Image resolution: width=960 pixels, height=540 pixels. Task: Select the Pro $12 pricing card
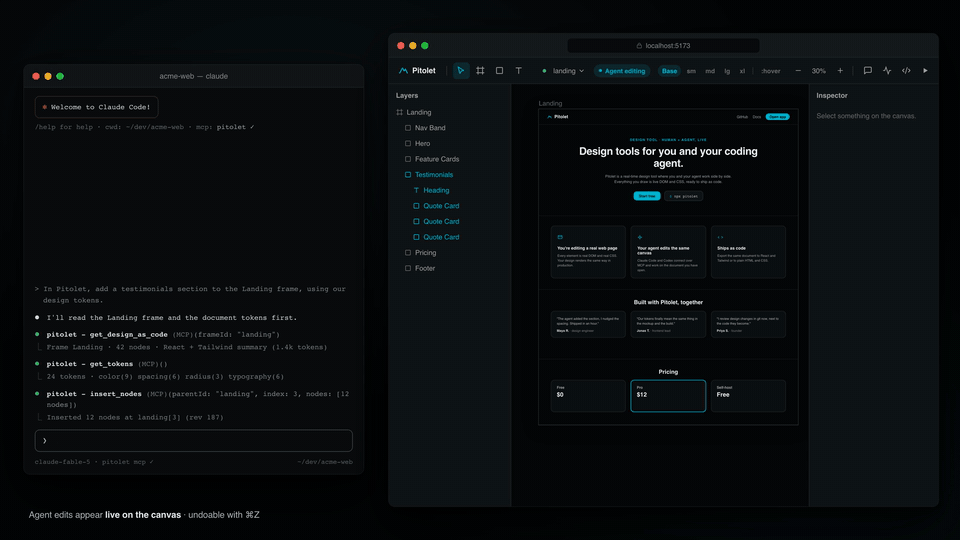tap(668, 396)
